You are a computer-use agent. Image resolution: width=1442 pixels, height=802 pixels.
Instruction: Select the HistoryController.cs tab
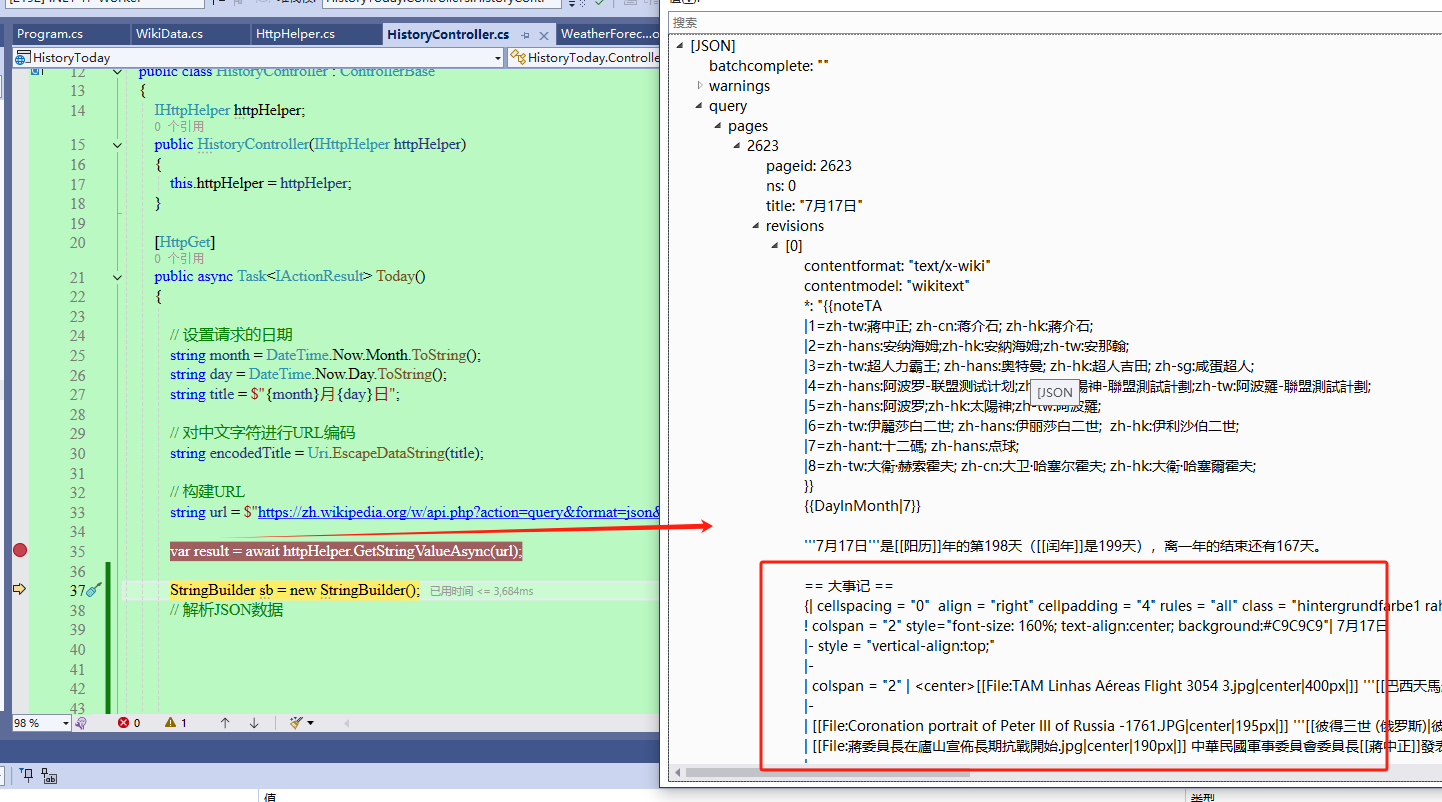(448, 34)
